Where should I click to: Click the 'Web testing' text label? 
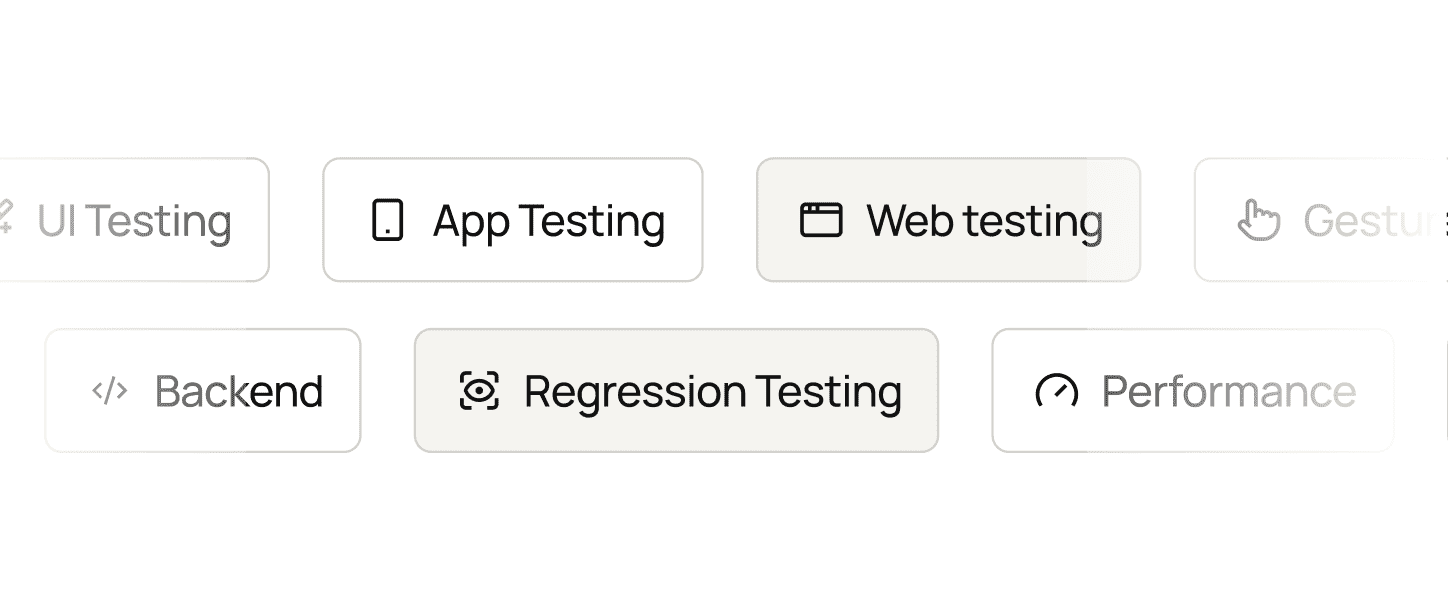(984, 221)
